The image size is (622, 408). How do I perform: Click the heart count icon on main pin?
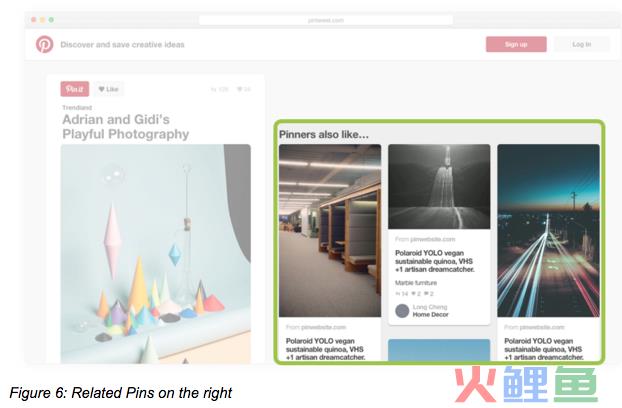pos(239,89)
